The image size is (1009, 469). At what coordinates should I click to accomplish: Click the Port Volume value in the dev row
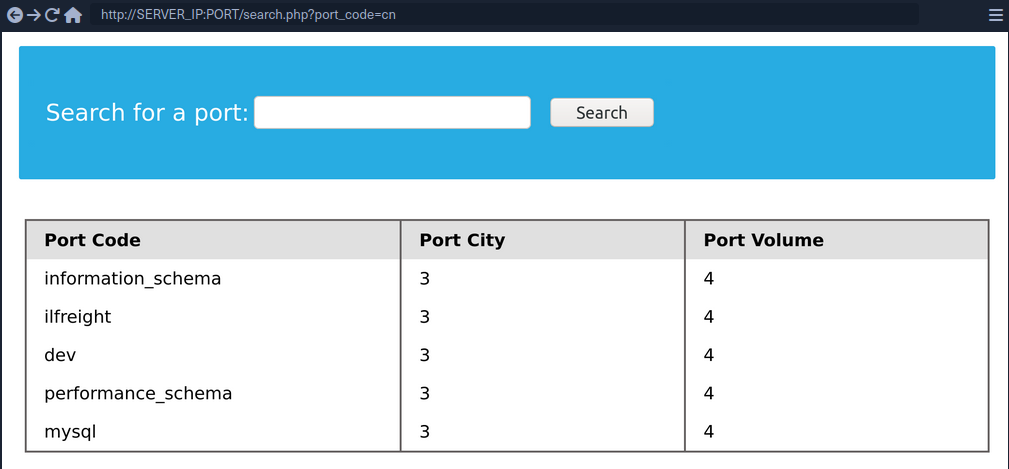(709, 355)
